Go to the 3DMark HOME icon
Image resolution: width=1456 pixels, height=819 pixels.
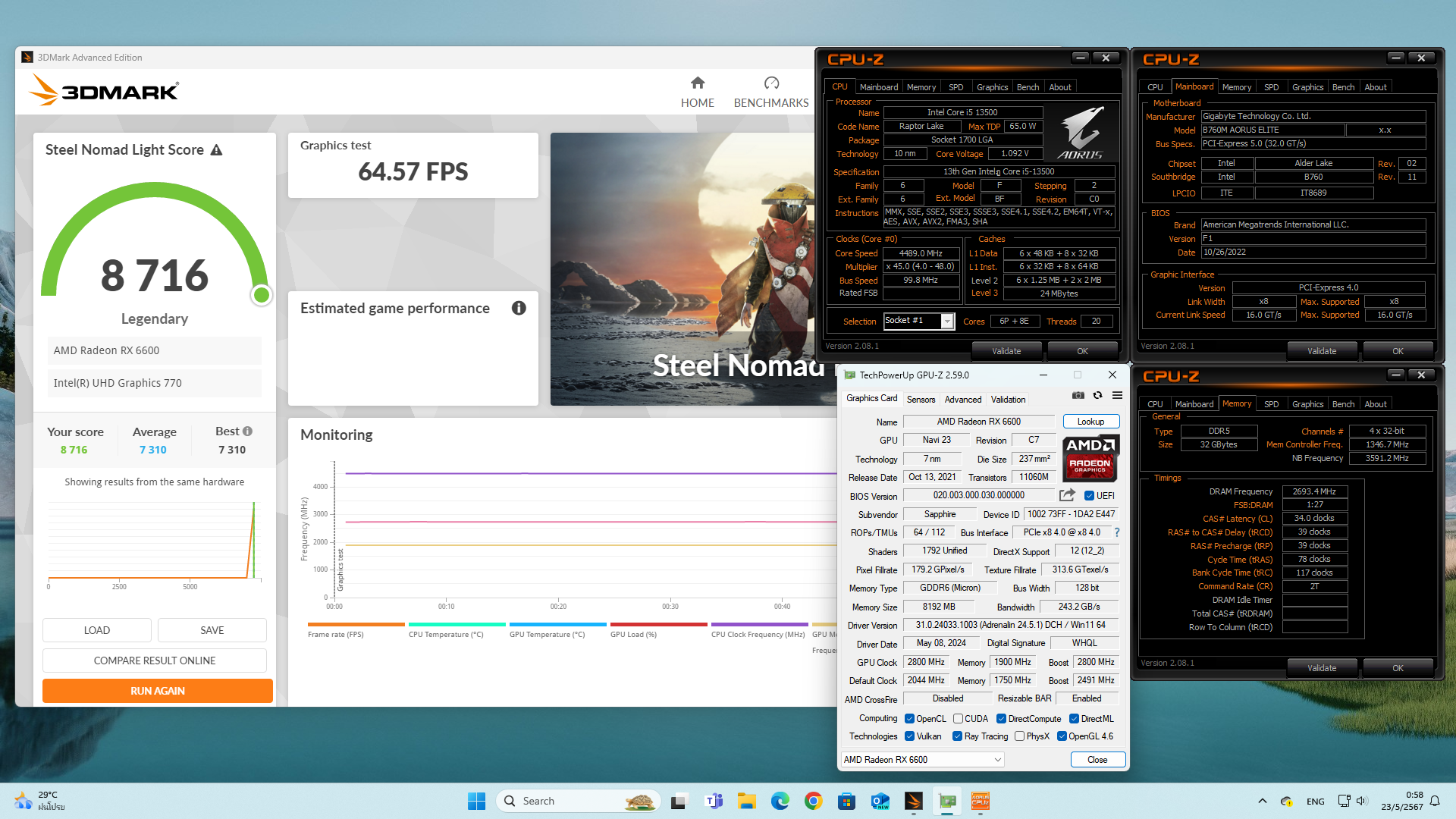coord(698,83)
